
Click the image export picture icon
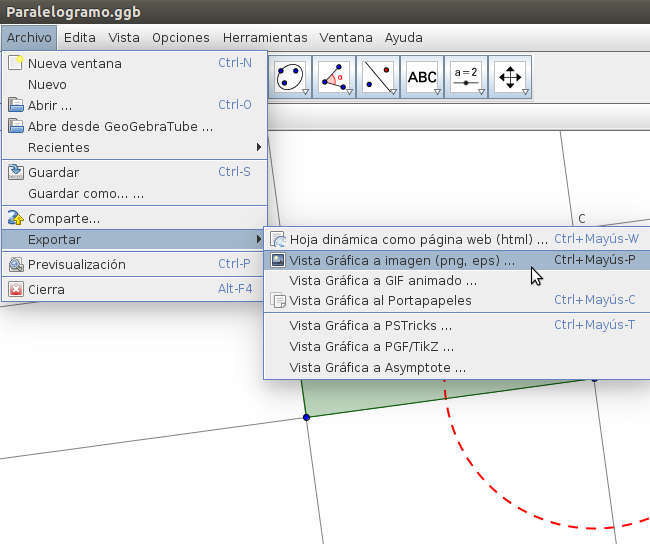pos(278,260)
